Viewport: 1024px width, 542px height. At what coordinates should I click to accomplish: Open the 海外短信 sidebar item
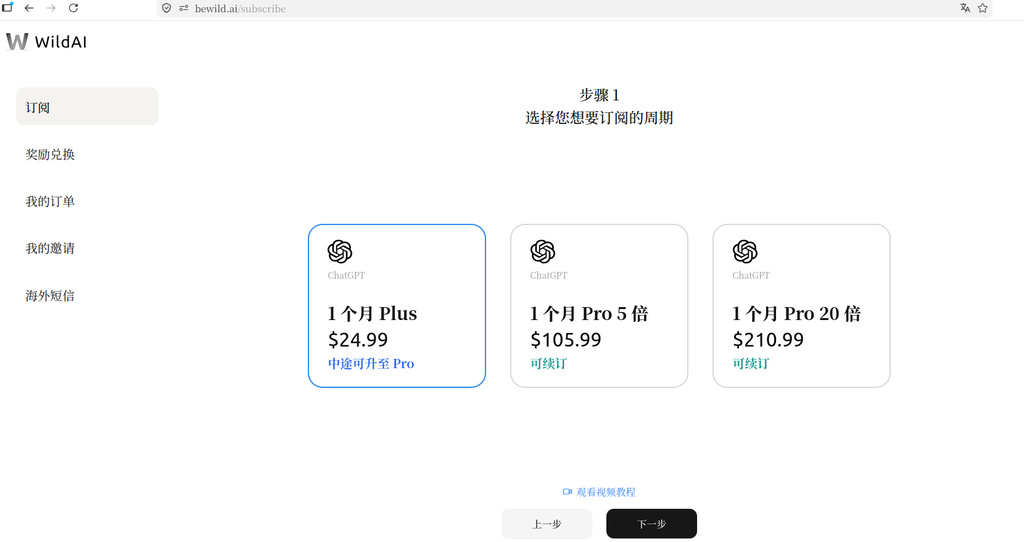point(50,296)
